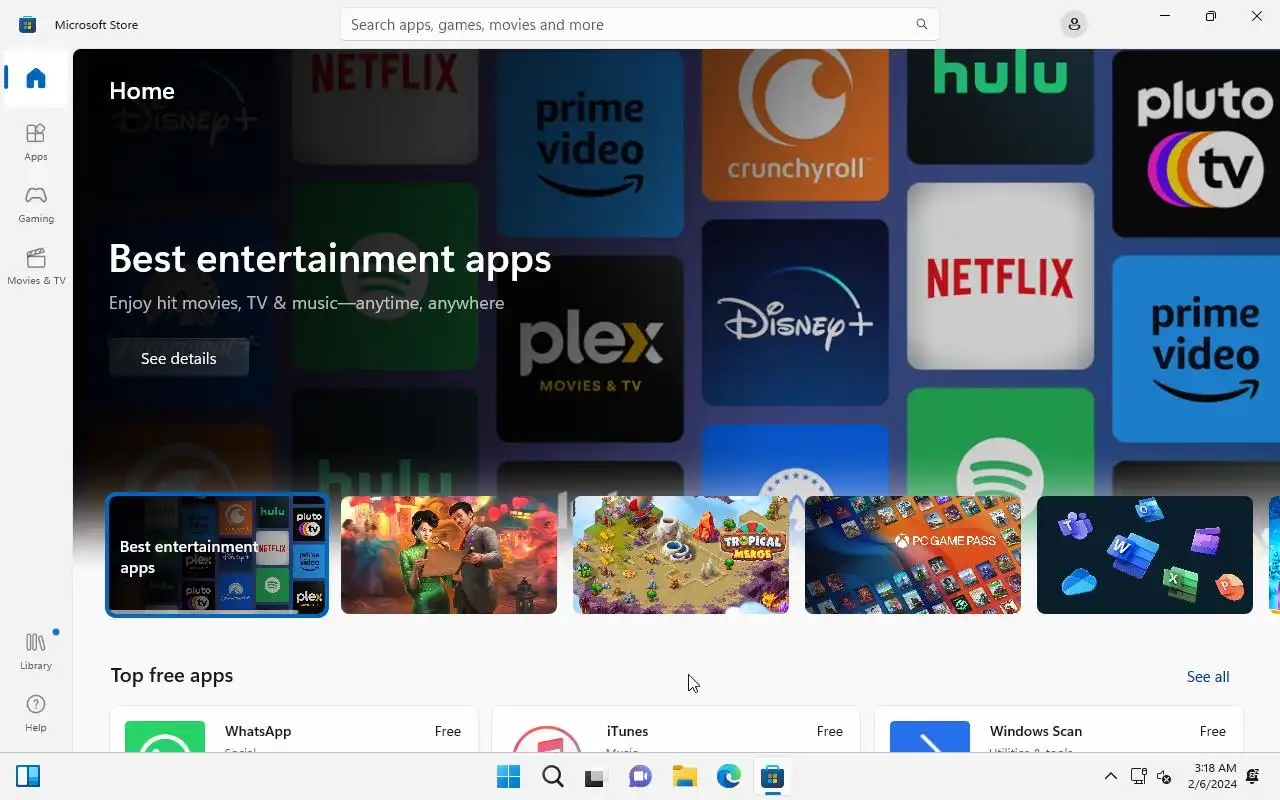Click Free price label on iTunes
This screenshot has height=800, width=1280.
tap(830, 731)
